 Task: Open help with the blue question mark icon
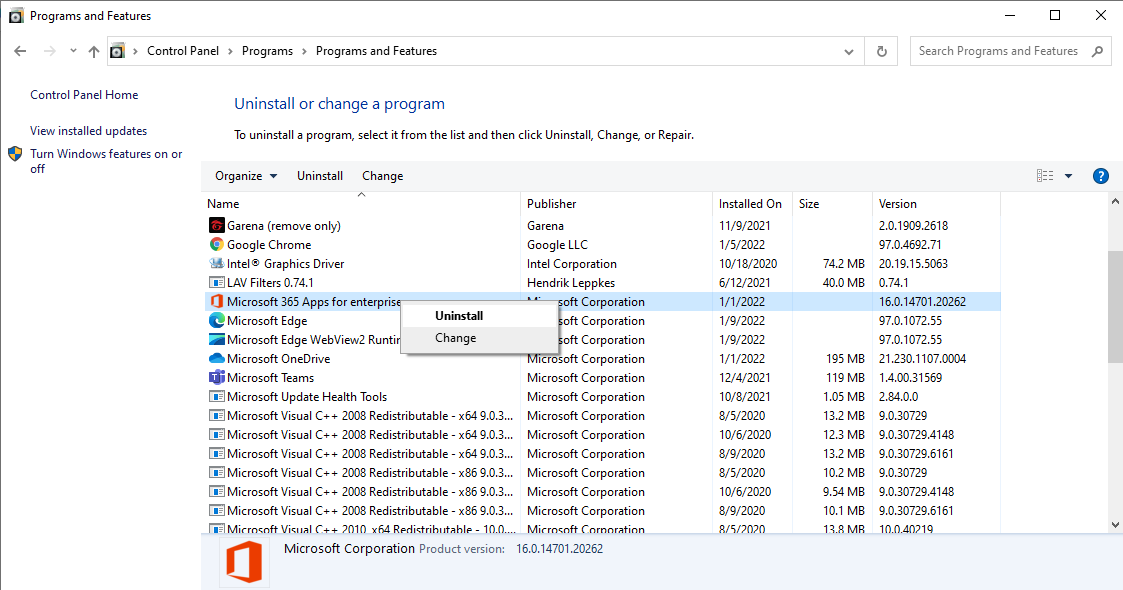coord(1100,176)
